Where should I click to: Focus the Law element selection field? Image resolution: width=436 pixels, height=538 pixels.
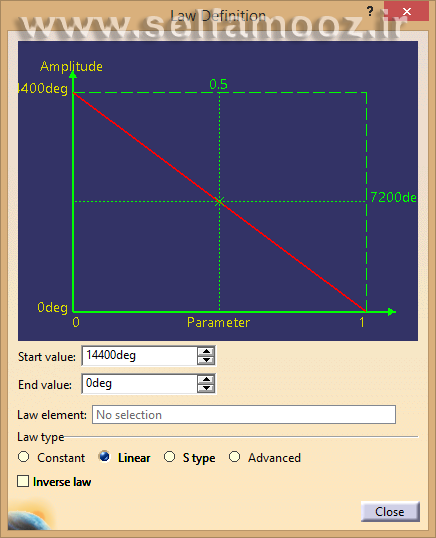click(244, 414)
